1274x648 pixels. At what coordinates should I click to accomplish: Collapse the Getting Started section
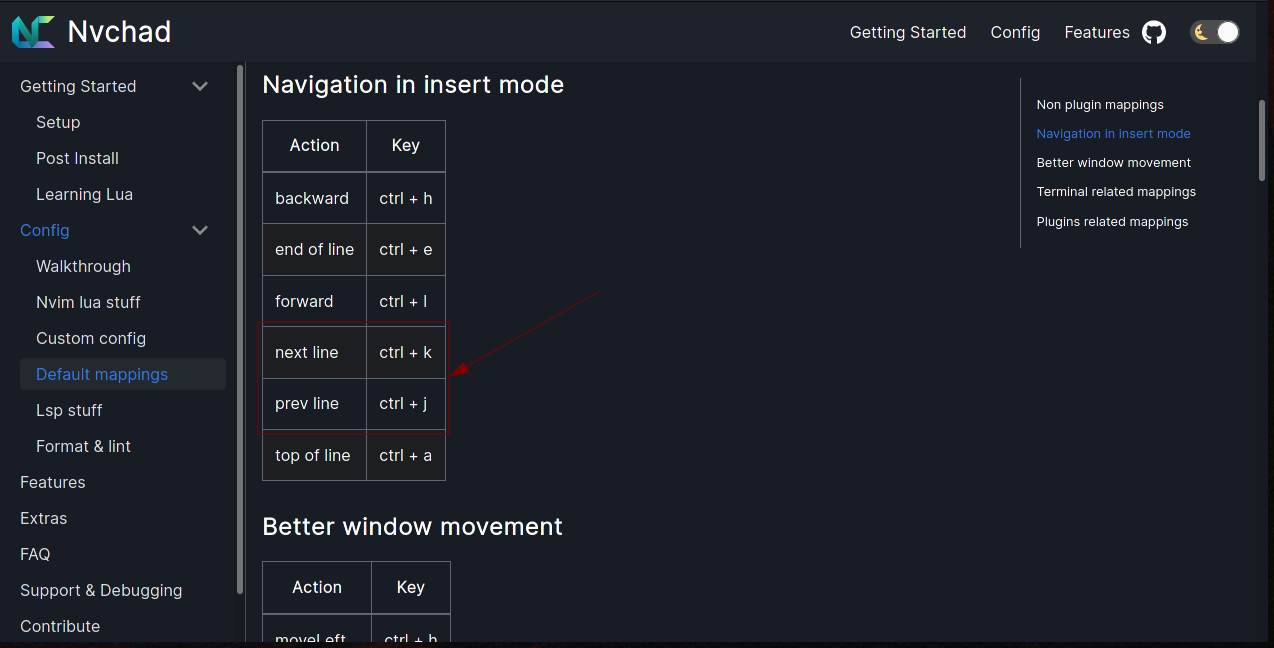tap(199, 86)
